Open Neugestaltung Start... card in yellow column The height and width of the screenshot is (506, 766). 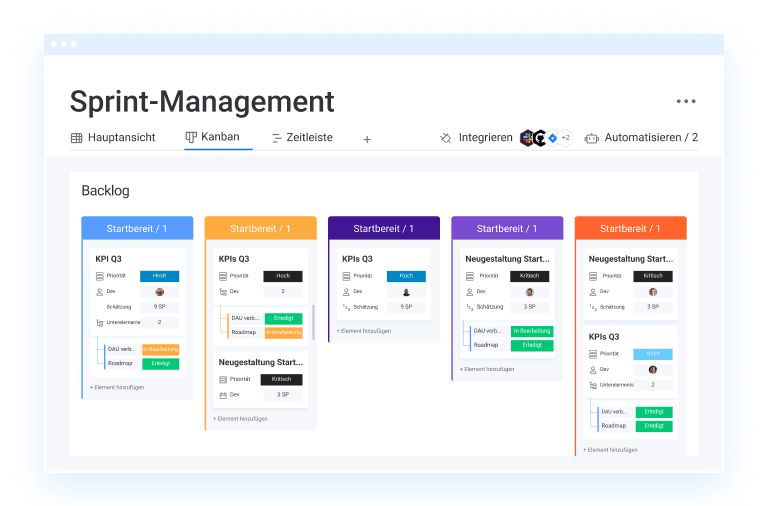click(x=260, y=362)
